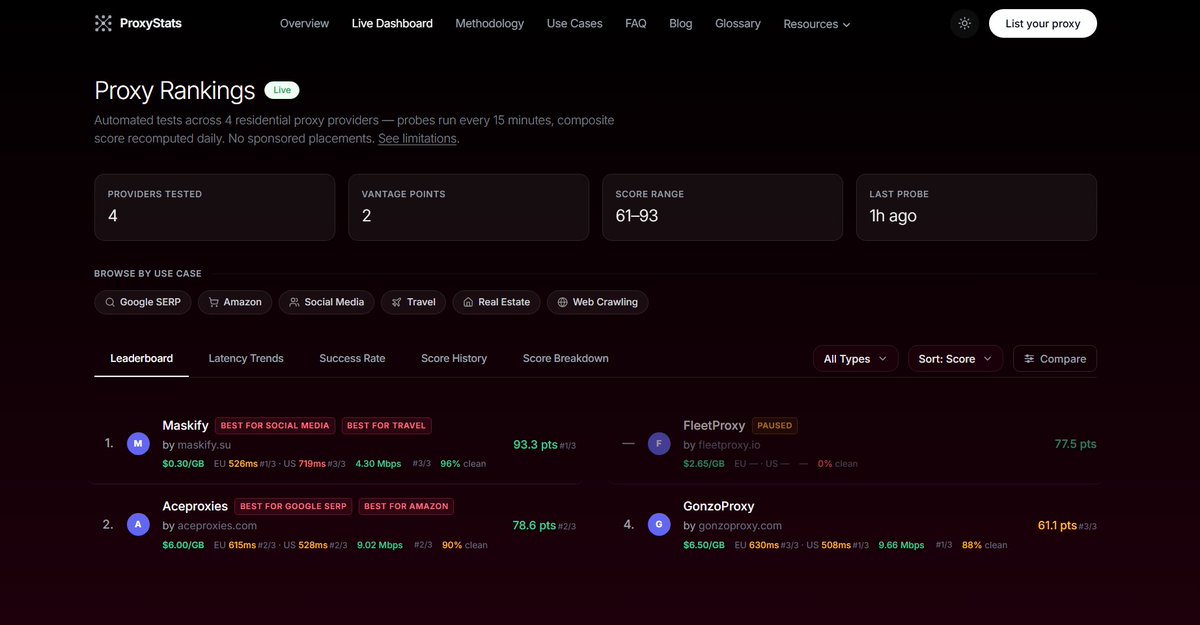Click Aceproxies' 78.6 pts score
1200x625 pixels.
535,525
